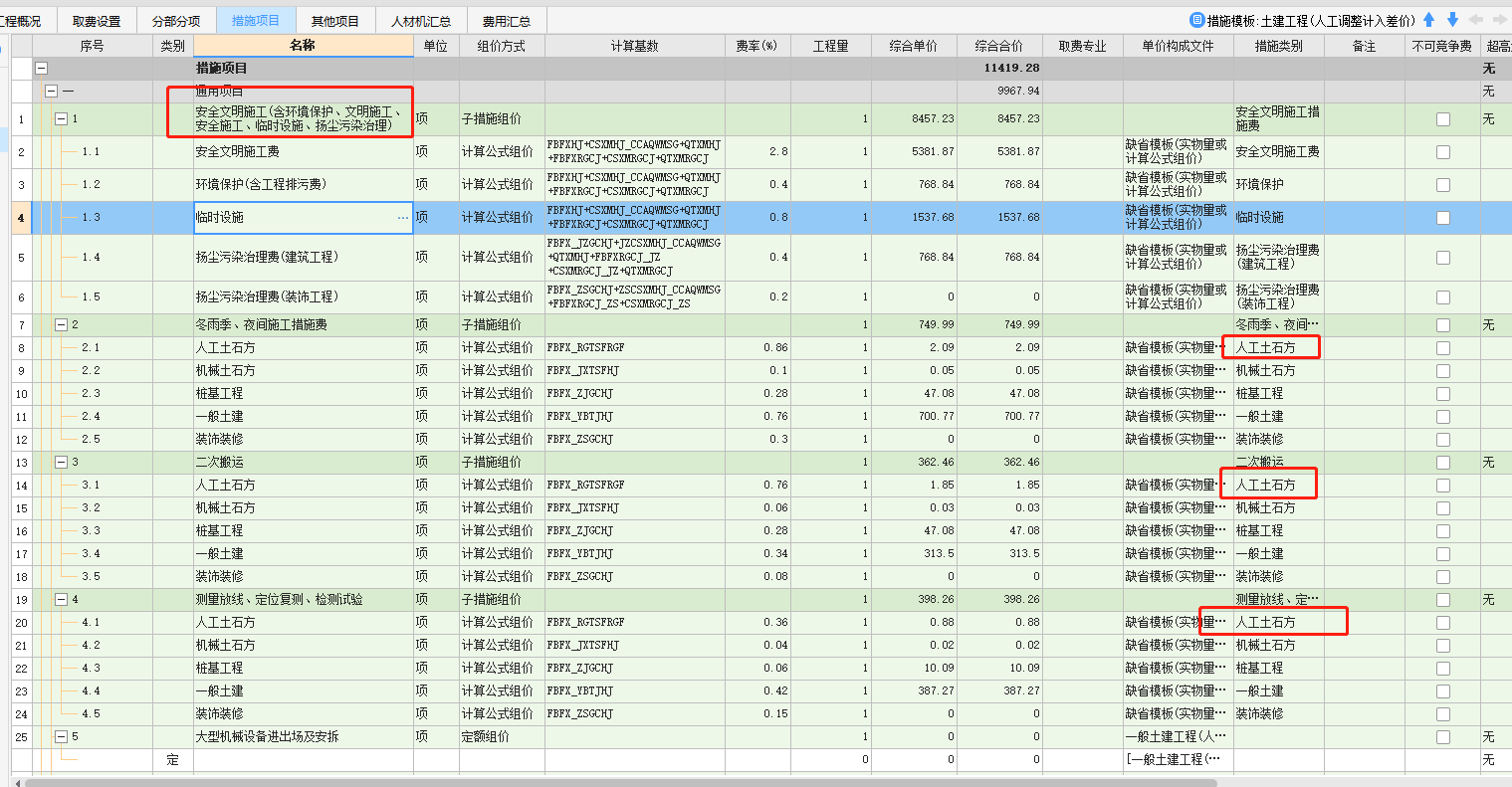Click the 计算基数 column header
Screen dimensions: 1512x787
pos(635,46)
